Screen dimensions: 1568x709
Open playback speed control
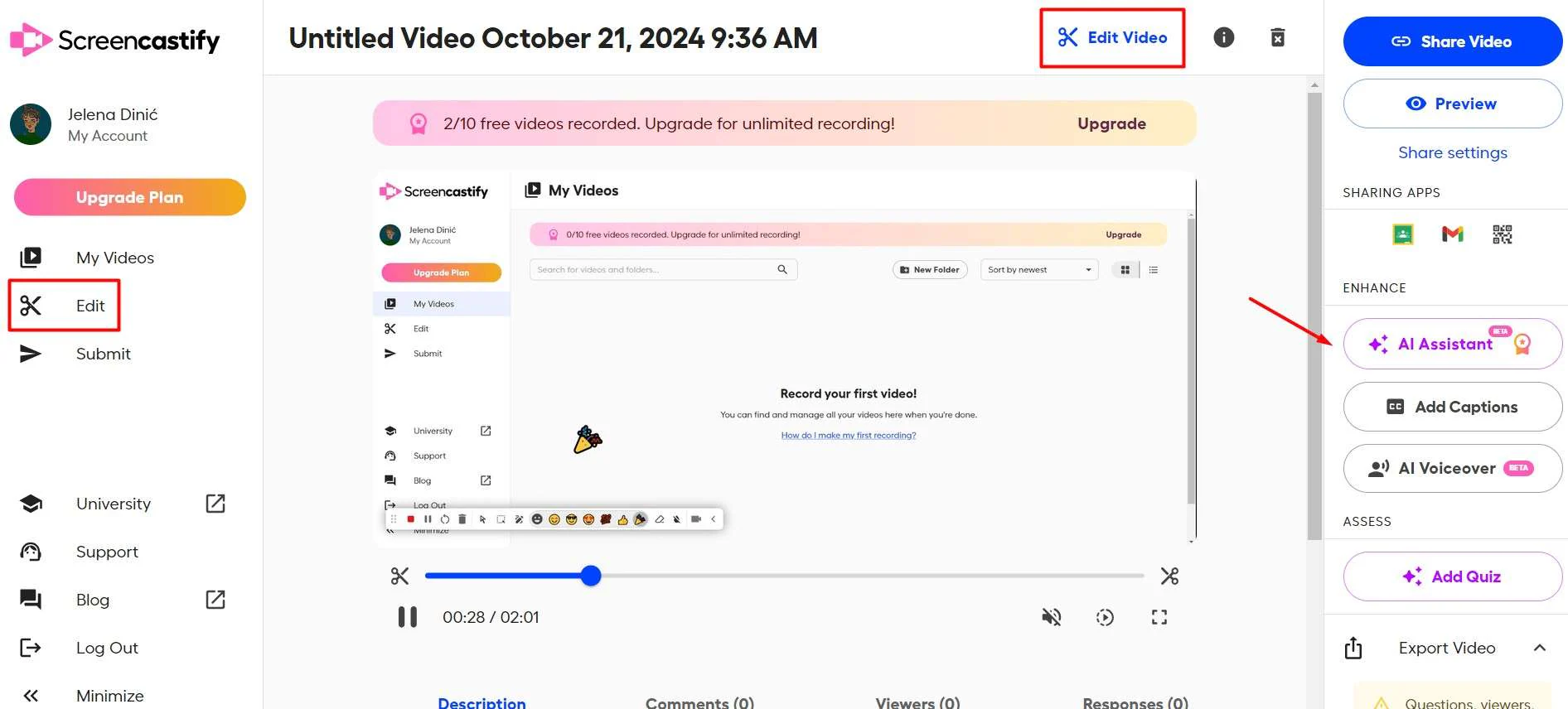(1105, 617)
